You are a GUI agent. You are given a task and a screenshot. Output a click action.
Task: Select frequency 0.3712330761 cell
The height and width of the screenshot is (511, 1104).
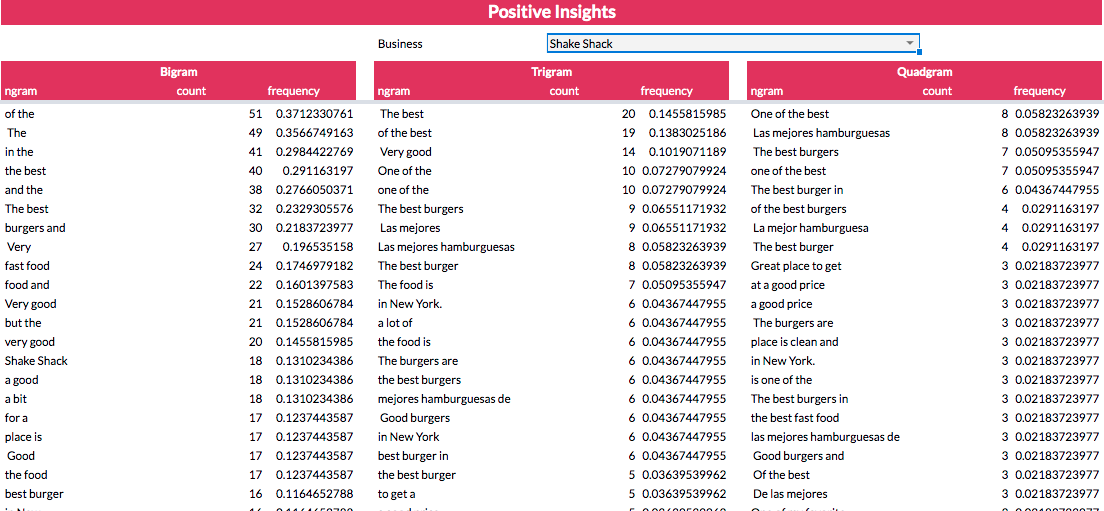(x=314, y=114)
